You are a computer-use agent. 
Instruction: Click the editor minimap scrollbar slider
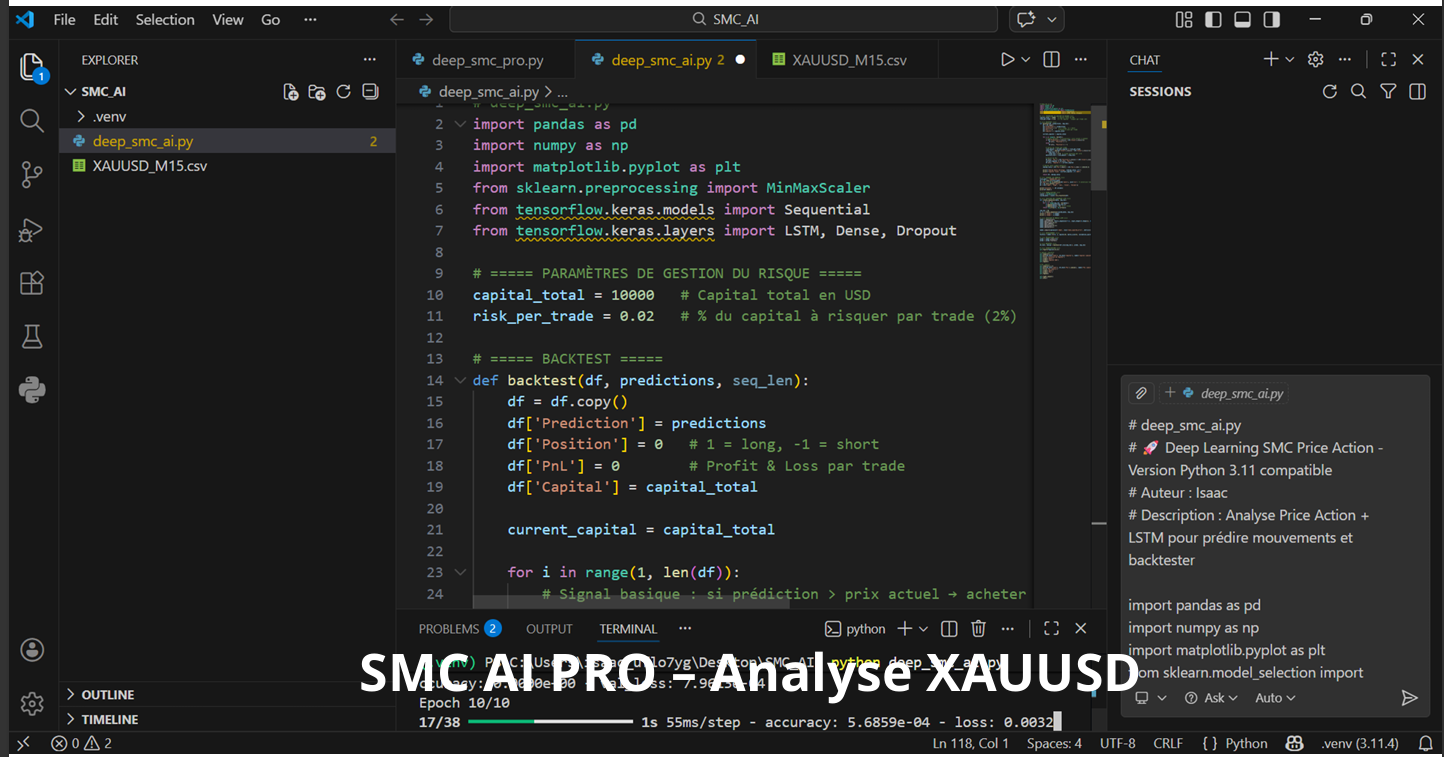(x=1098, y=150)
